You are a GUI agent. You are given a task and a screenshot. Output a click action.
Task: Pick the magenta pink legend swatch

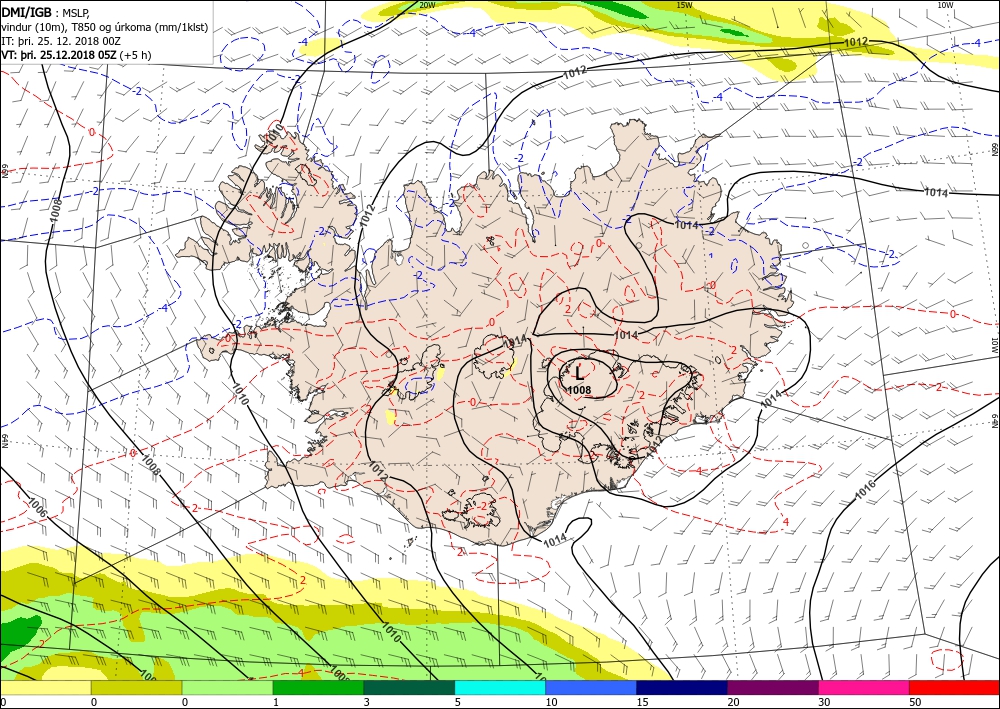click(x=864, y=688)
